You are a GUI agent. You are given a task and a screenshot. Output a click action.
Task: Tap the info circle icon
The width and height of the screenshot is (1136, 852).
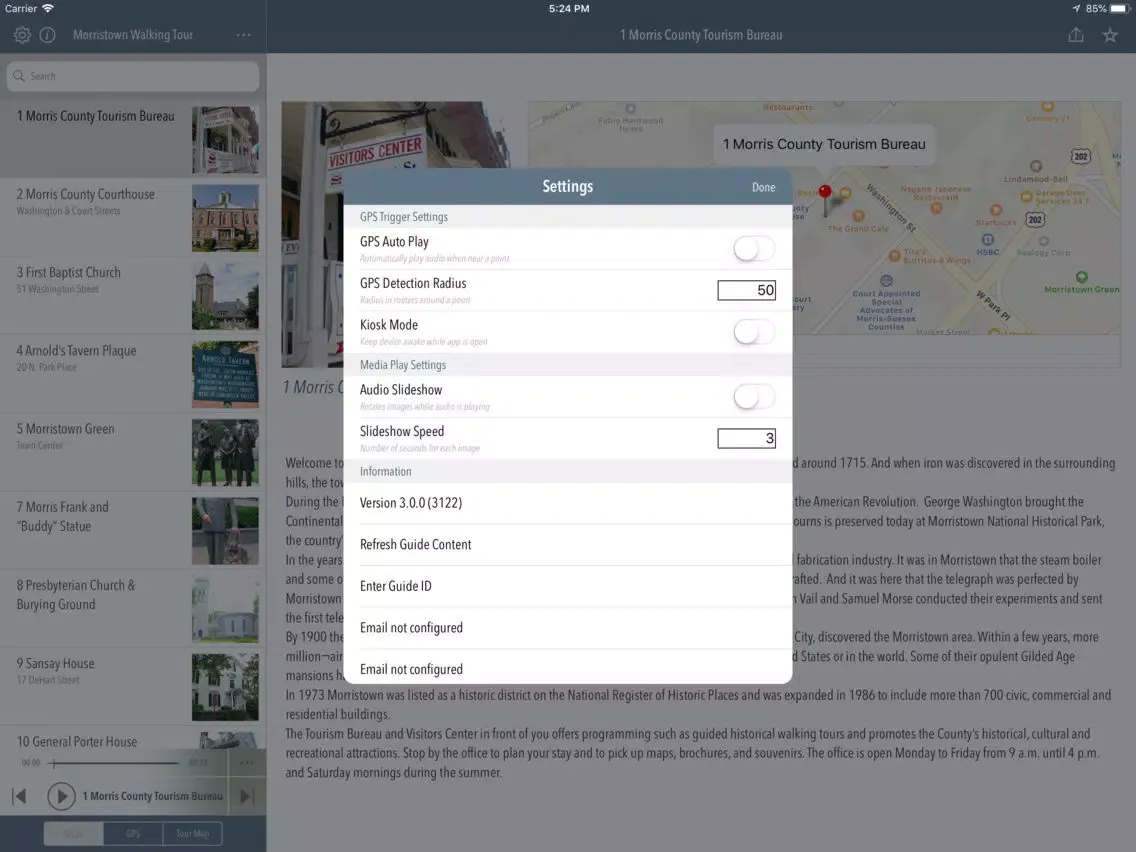[x=47, y=35]
